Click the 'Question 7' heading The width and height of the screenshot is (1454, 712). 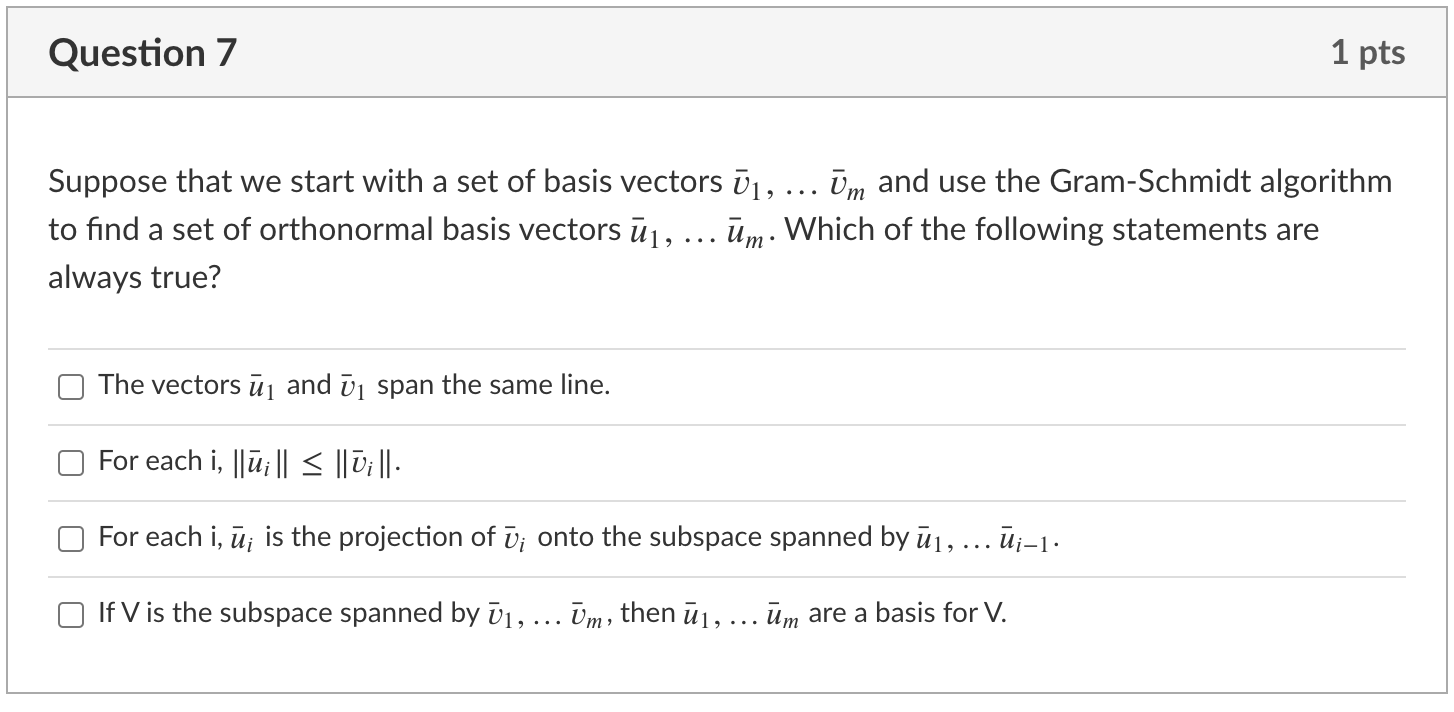[142, 52]
